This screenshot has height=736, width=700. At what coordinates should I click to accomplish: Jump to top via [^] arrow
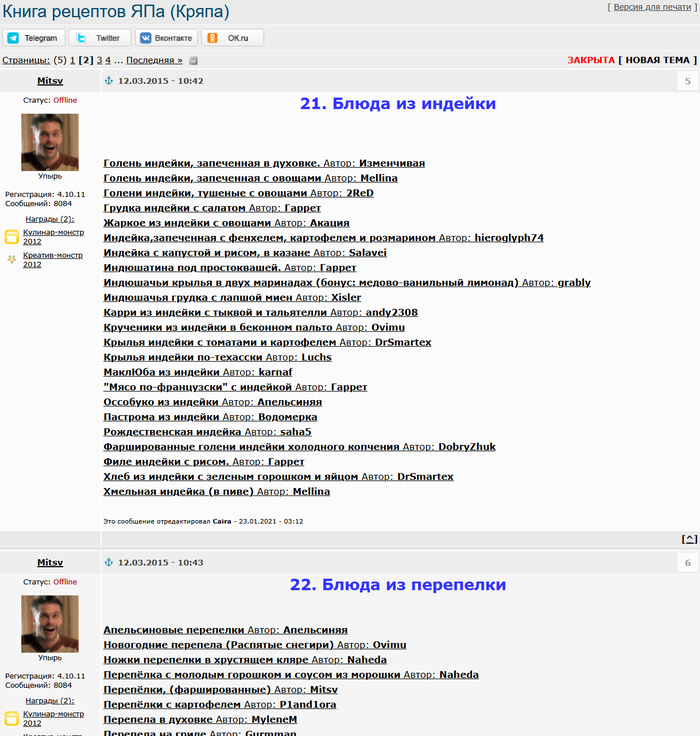click(x=689, y=539)
